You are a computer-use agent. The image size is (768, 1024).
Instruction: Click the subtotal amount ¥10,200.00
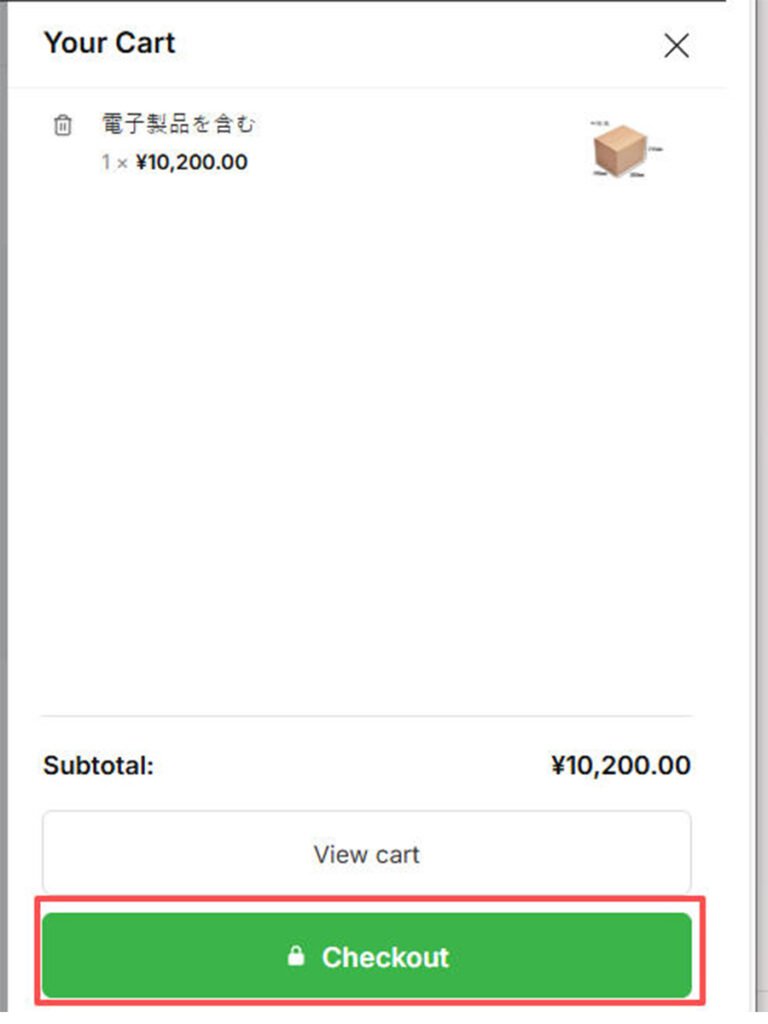620,766
